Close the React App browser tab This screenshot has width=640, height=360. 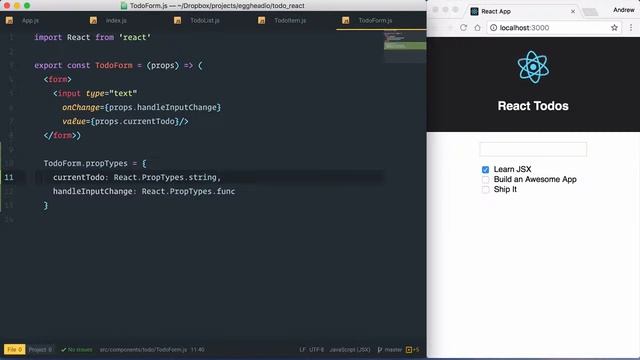(x=573, y=11)
